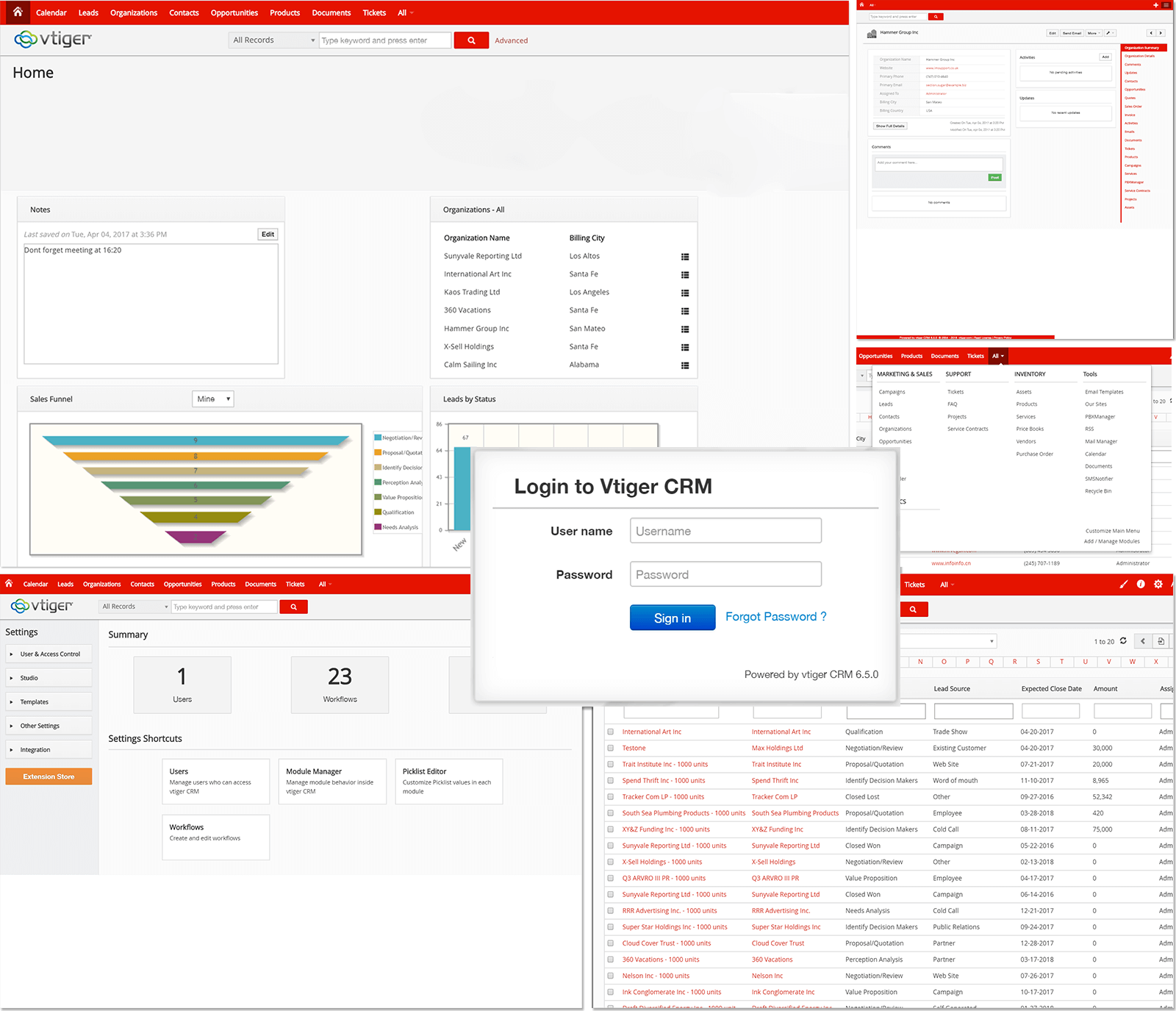1176x1011 pixels.
Task: Click search button in Settings window
Action: [293, 607]
